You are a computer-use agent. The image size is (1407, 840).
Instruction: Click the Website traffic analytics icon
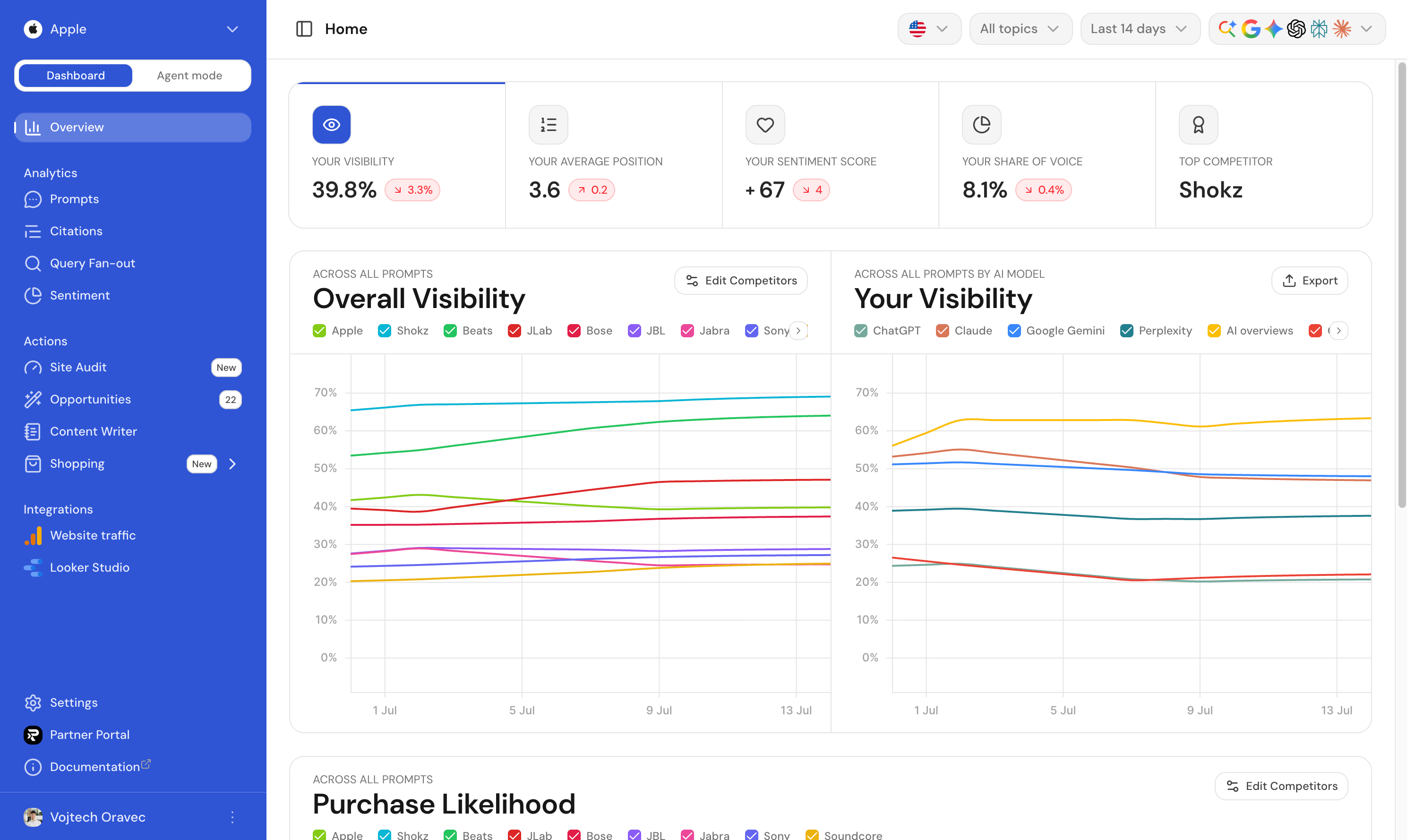(x=33, y=535)
